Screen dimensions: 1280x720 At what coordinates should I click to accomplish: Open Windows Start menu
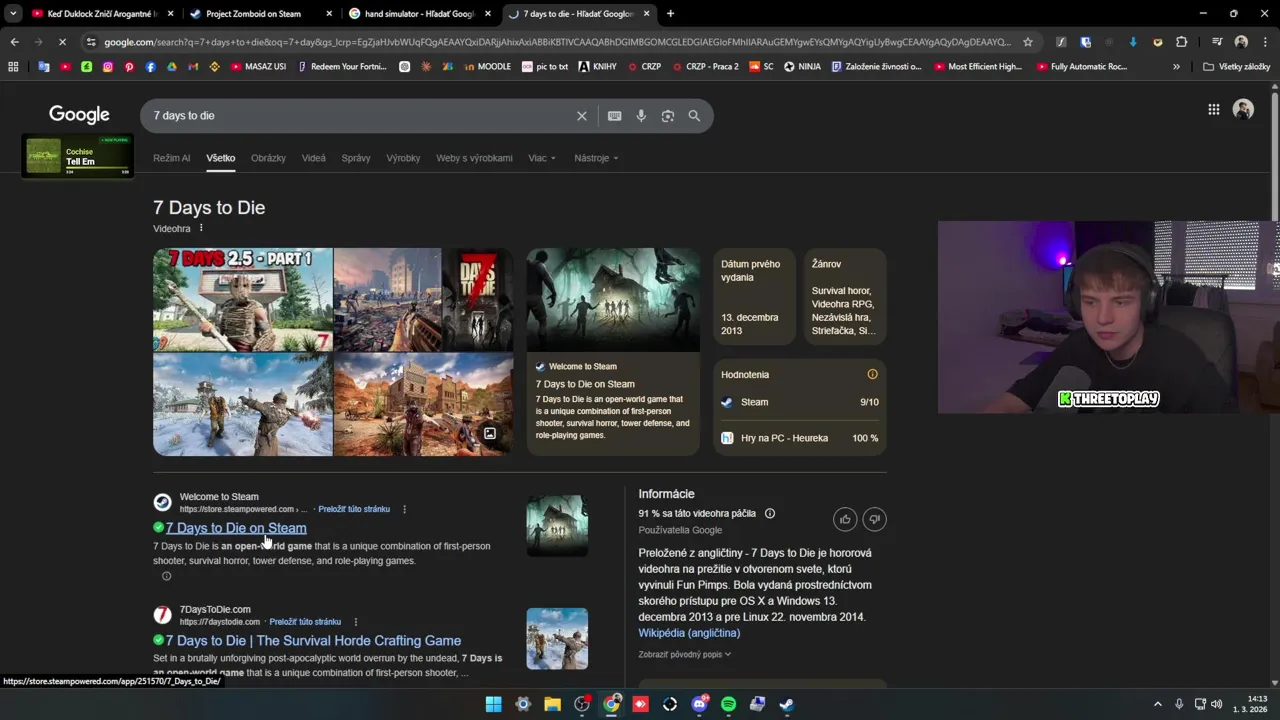click(x=493, y=704)
